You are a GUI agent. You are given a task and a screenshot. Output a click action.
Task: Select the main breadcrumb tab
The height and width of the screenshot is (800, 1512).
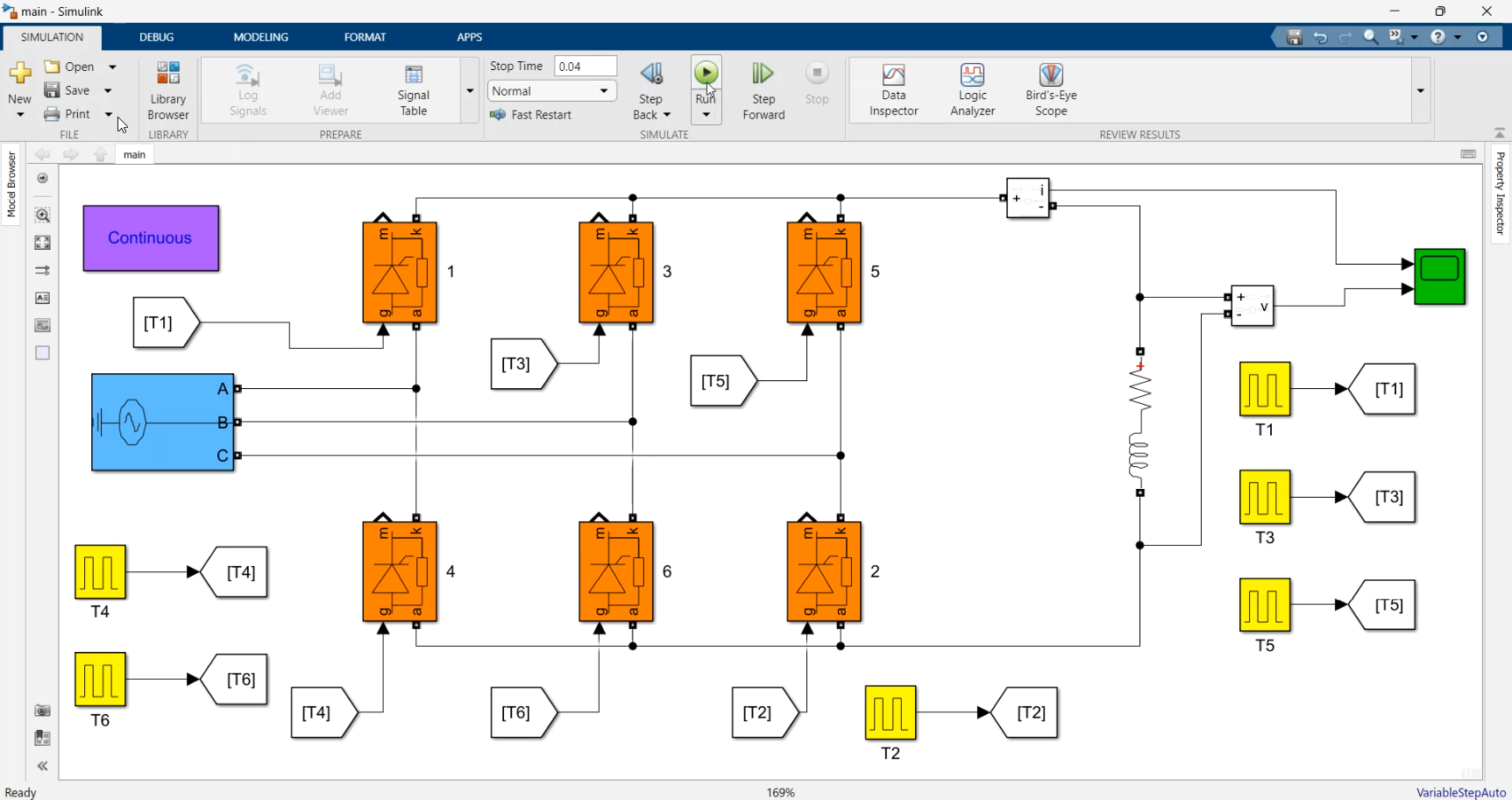134,154
